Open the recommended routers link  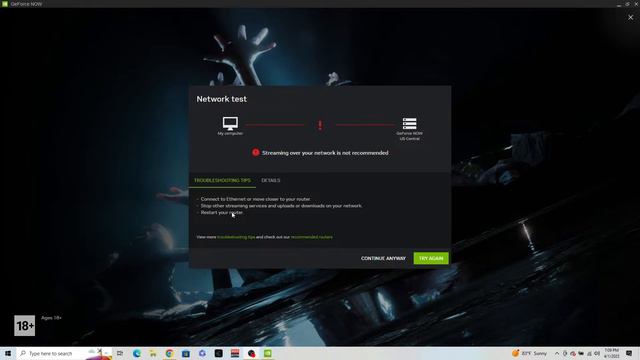point(312,237)
